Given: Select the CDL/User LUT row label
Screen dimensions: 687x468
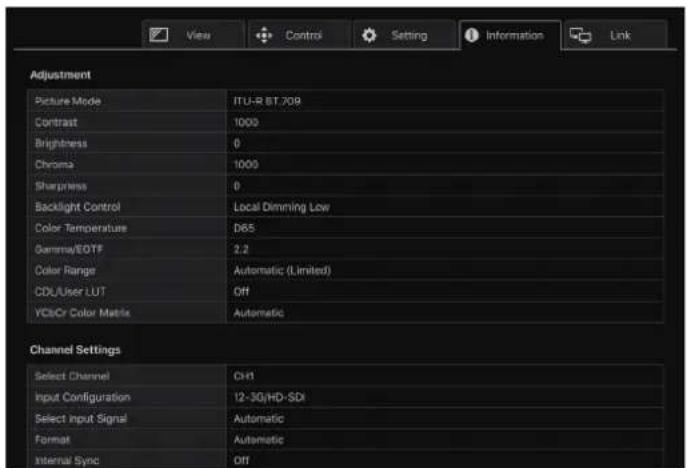Looking at the screenshot, I should (x=70, y=291).
